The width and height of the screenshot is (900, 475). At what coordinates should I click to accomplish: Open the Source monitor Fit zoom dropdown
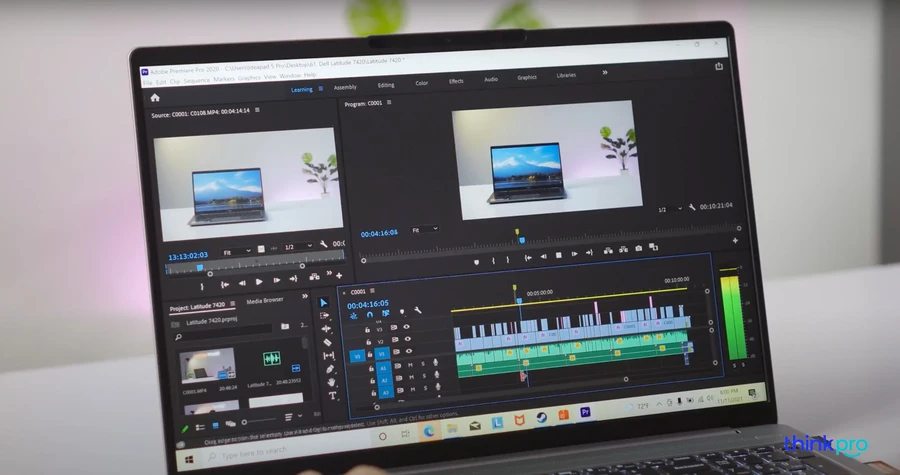(237, 252)
